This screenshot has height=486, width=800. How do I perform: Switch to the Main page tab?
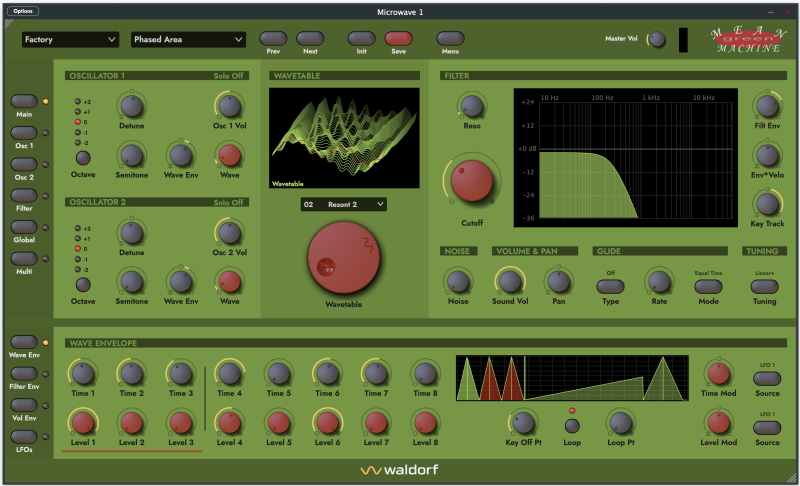tap(24, 101)
